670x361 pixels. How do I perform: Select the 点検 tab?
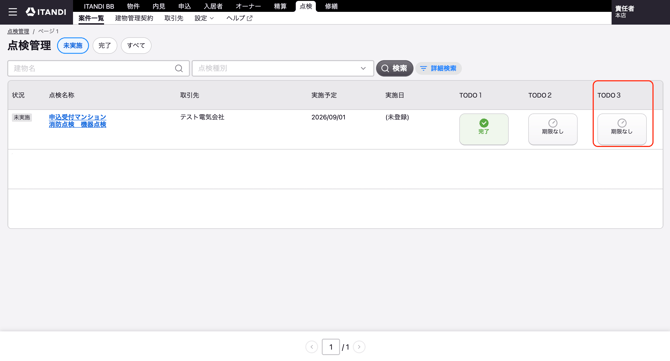tap(306, 6)
